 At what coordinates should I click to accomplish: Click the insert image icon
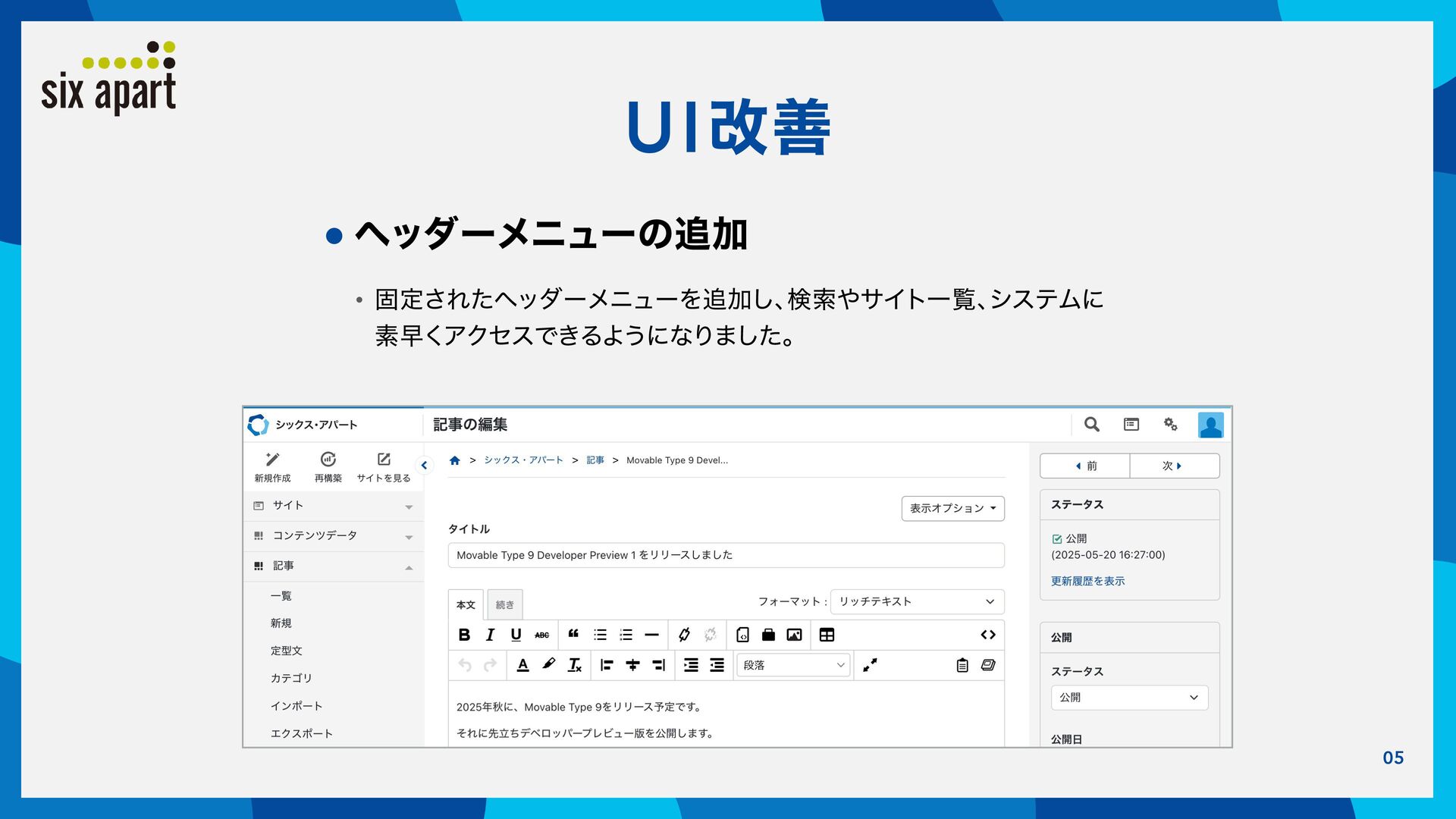click(794, 635)
